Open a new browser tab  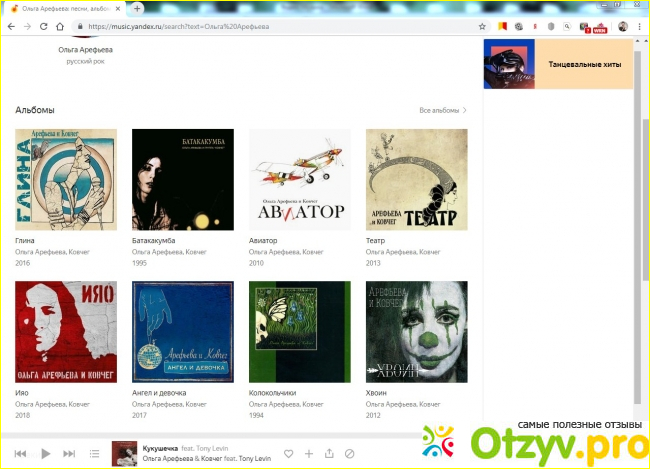coord(137,8)
